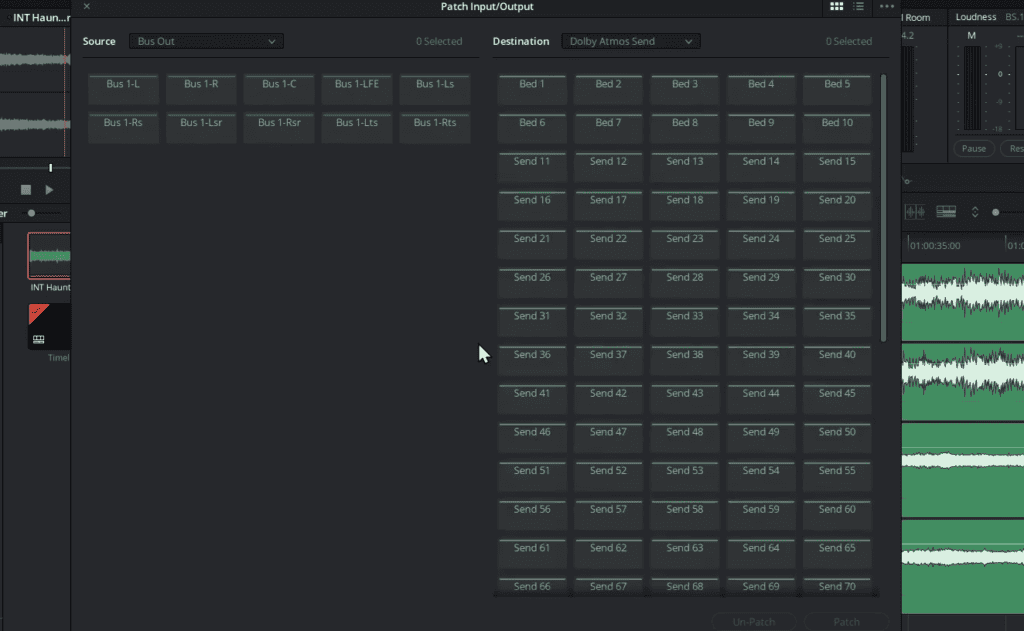This screenshot has width=1024, height=631.
Task: Click the stop playback button
Action: 26,190
